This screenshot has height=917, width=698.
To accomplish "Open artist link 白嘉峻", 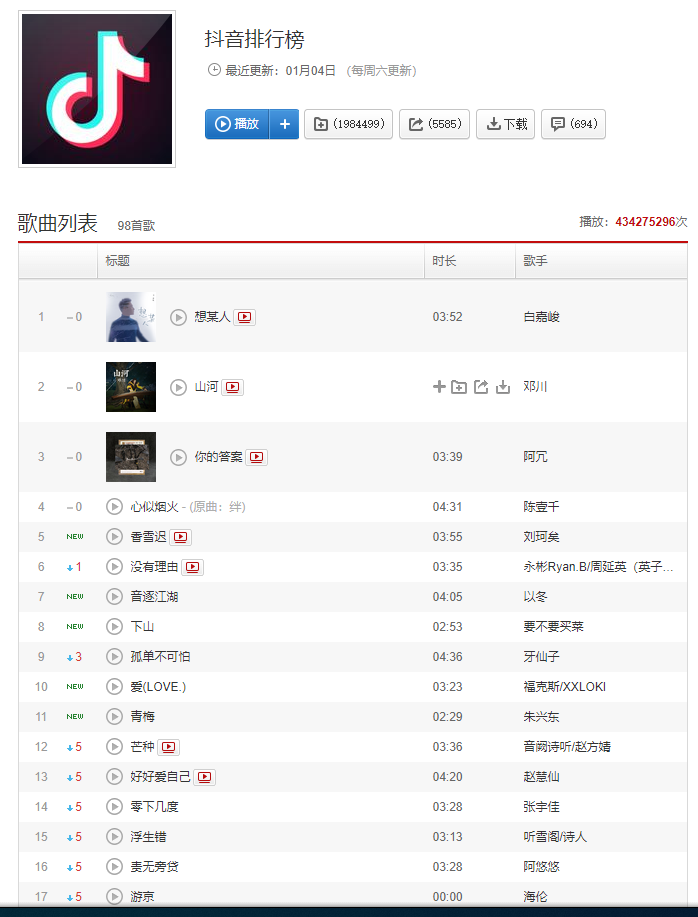I will (x=541, y=317).
